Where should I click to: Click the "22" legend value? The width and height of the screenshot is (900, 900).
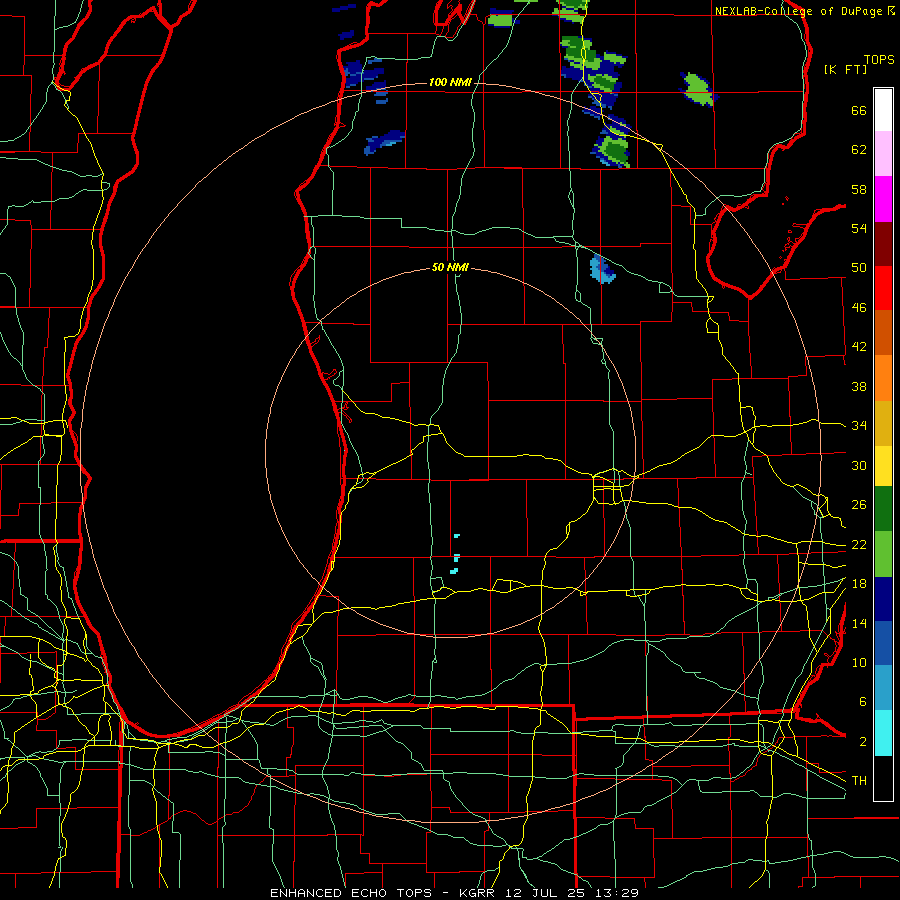click(x=859, y=545)
